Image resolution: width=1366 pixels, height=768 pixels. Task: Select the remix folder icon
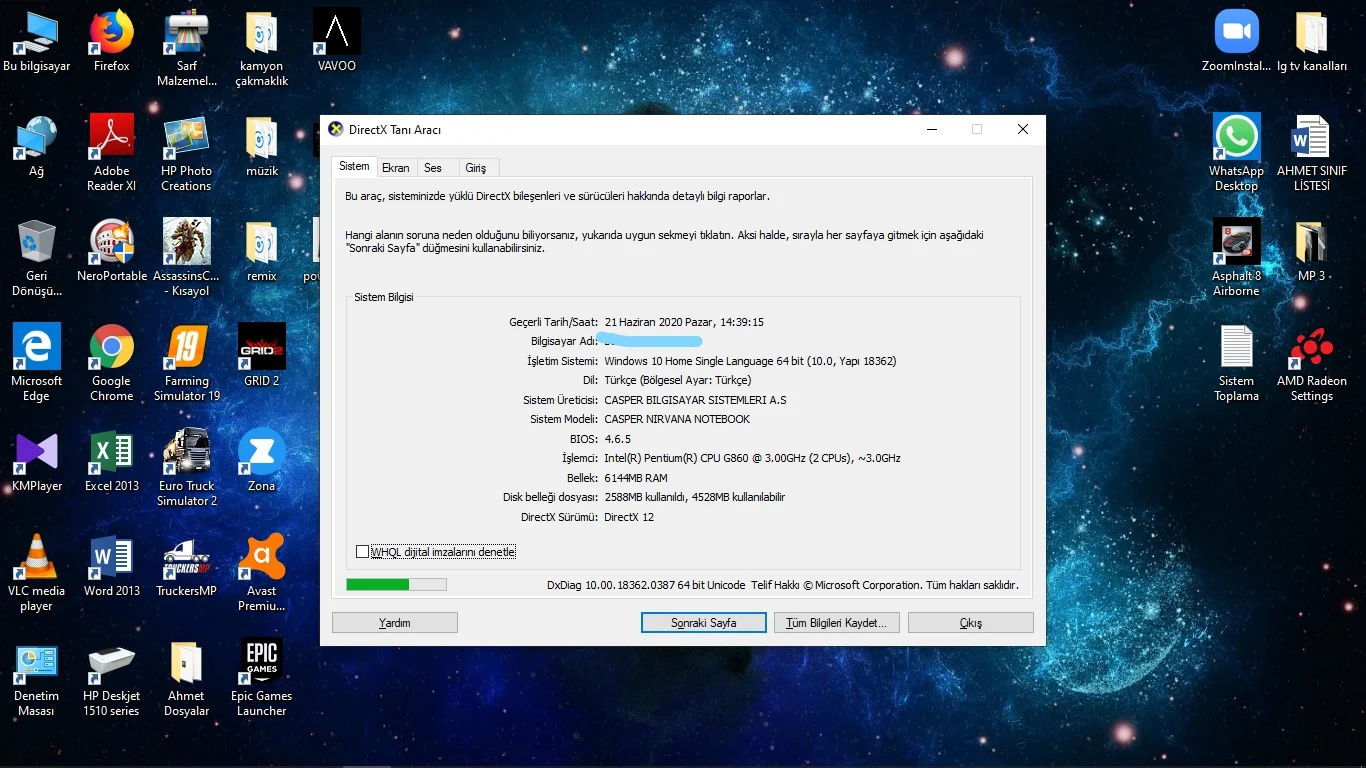pyautogui.click(x=262, y=253)
